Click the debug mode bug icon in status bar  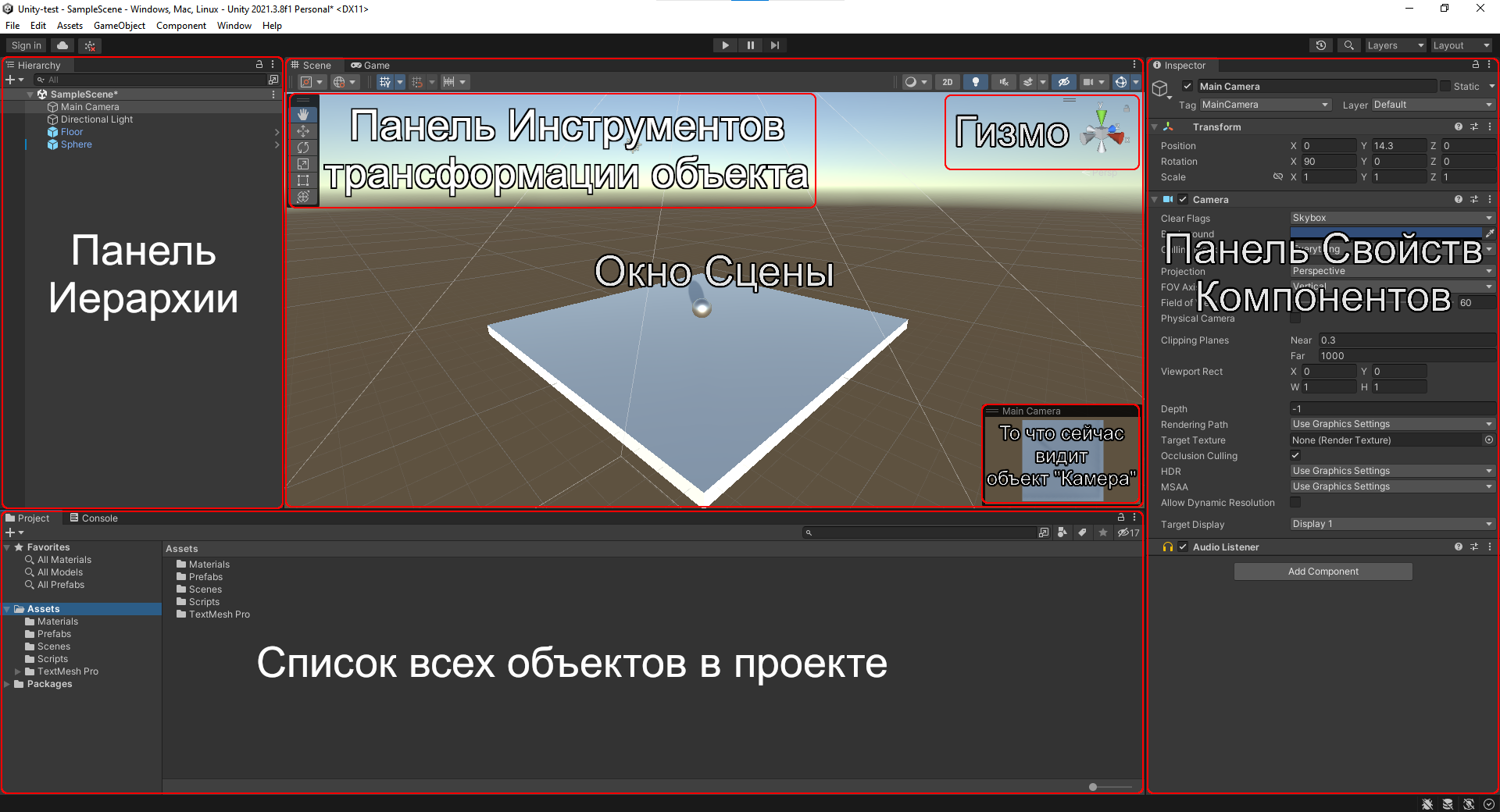pyautogui.click(x=1427, y=803)
